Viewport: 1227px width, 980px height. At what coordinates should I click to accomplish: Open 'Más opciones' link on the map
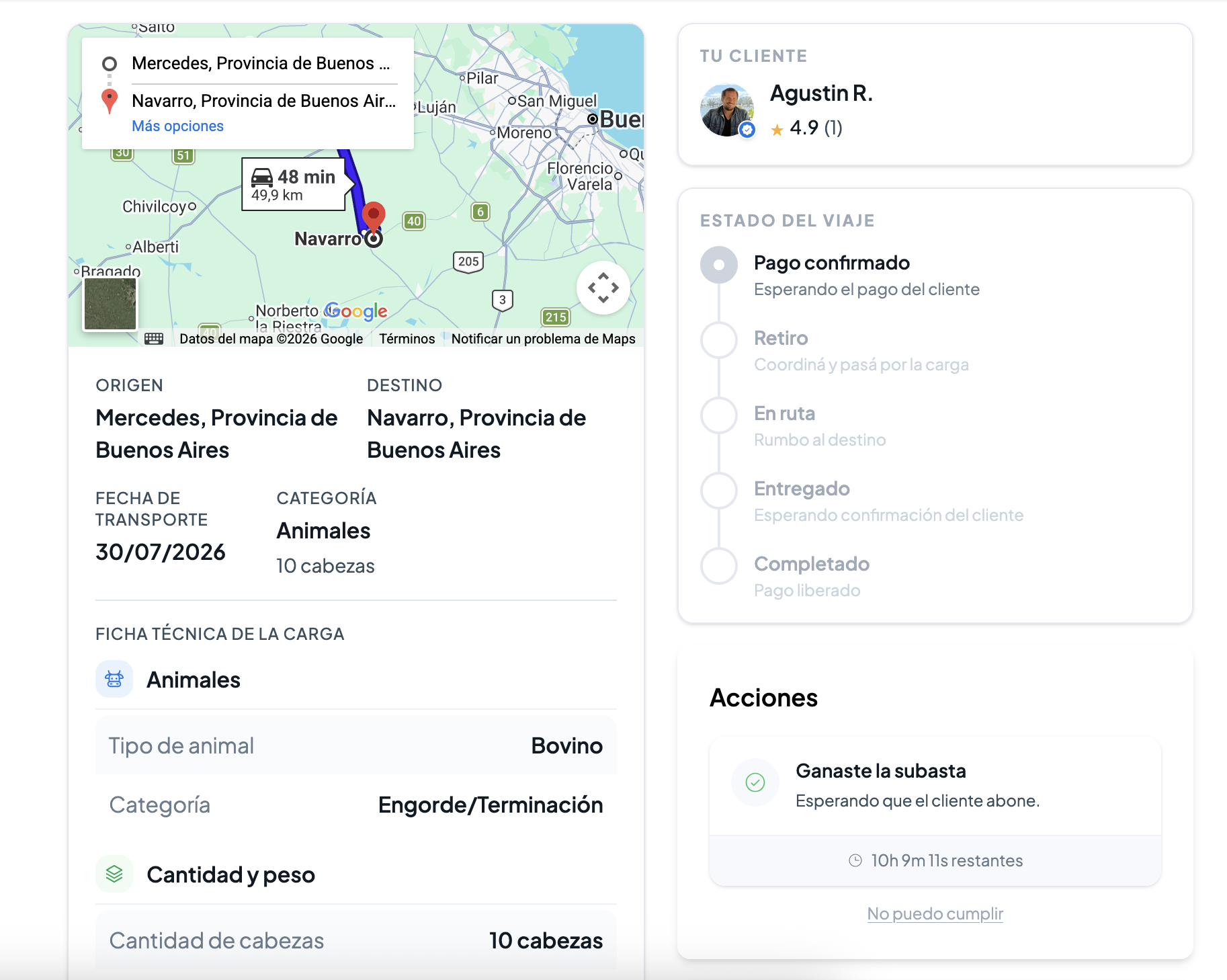click(177, 126)
